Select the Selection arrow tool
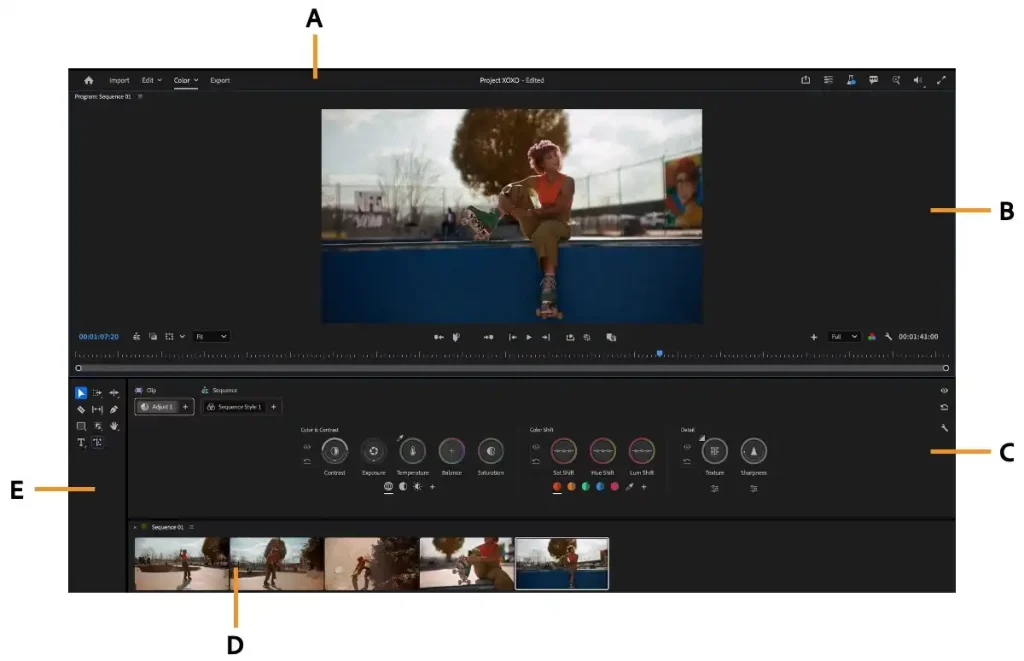 pos(81,393)
